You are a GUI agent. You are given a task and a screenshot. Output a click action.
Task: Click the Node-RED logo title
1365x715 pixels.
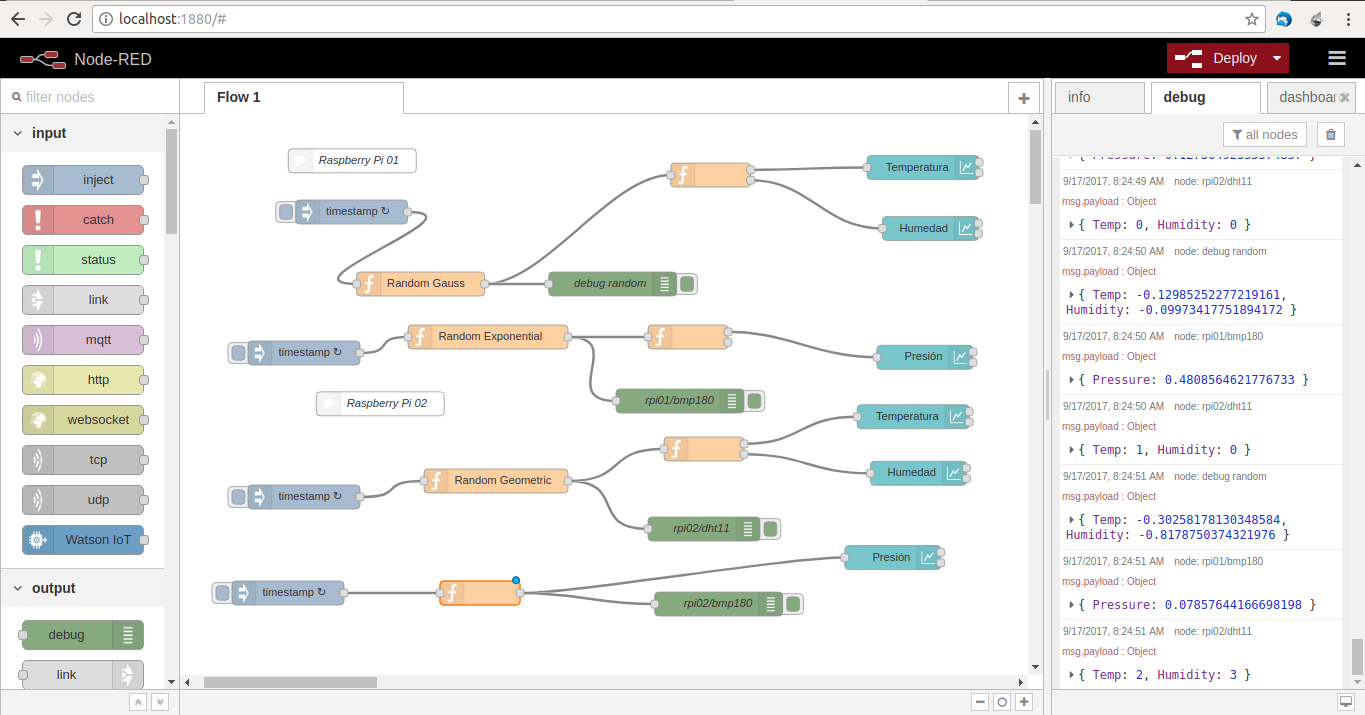tap(86, 59)
